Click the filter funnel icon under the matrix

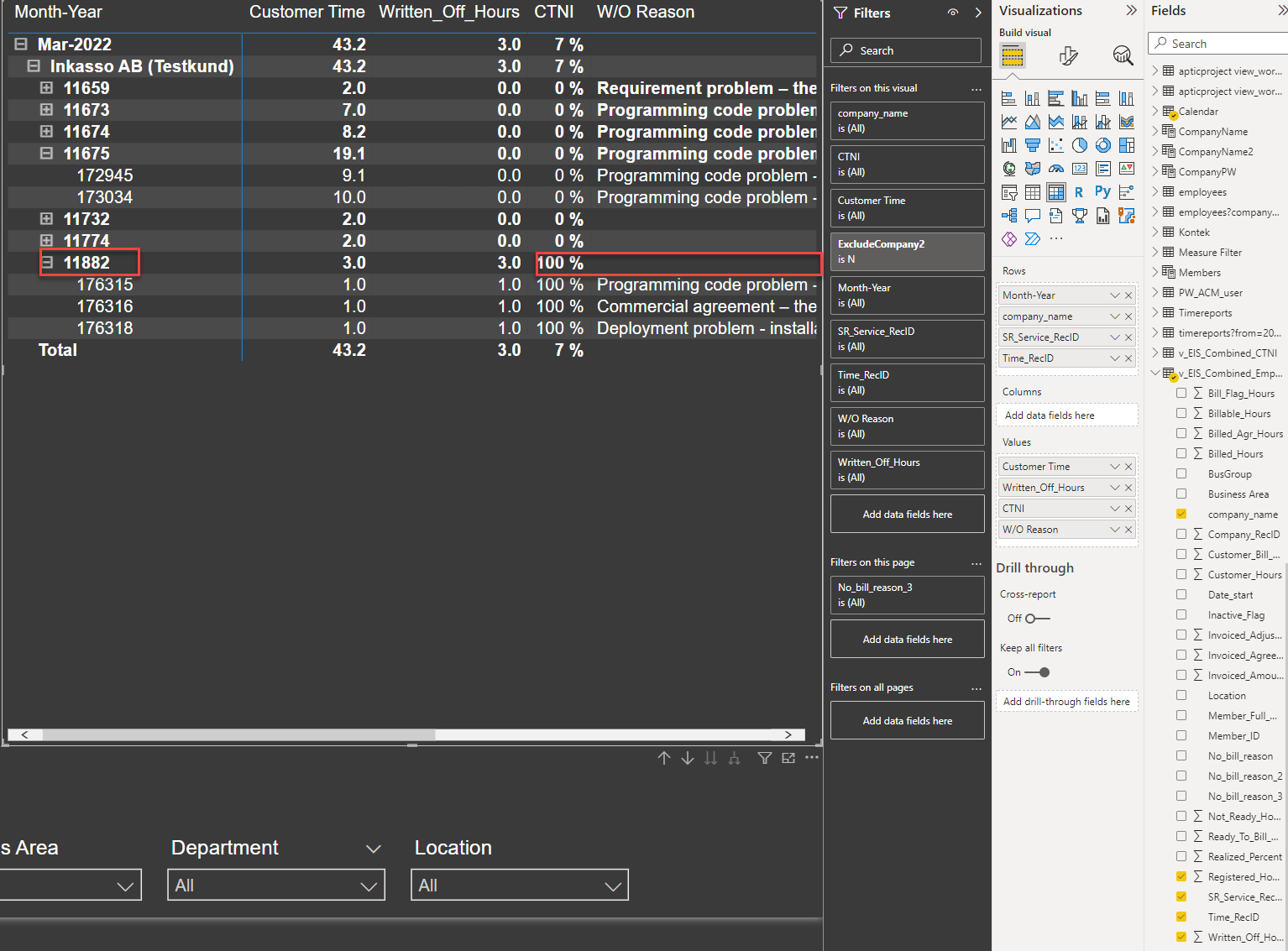click(765, 758)
